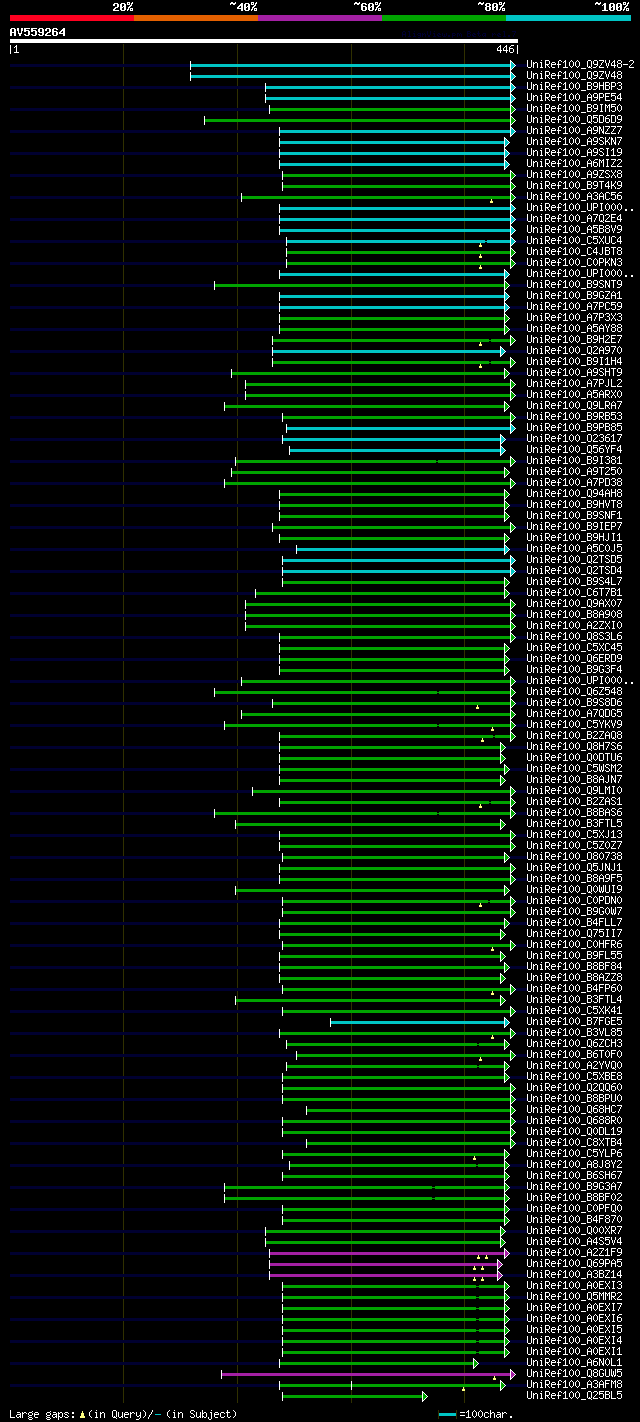
Task: Click the purple alignment bar for Q8GUW5
Action: [368, 1373]
